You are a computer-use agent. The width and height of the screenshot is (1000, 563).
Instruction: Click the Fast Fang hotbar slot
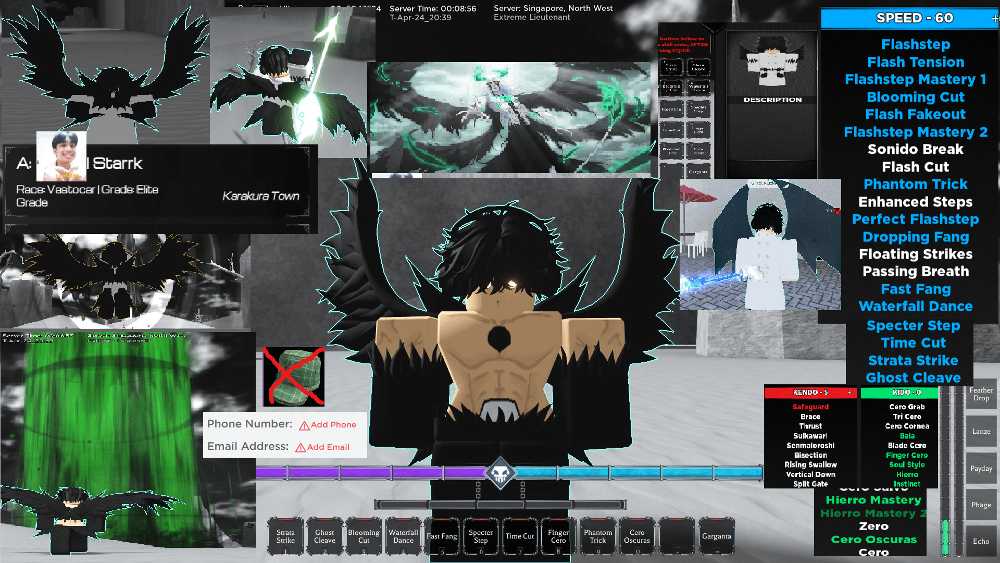click(x=442, y=536)
